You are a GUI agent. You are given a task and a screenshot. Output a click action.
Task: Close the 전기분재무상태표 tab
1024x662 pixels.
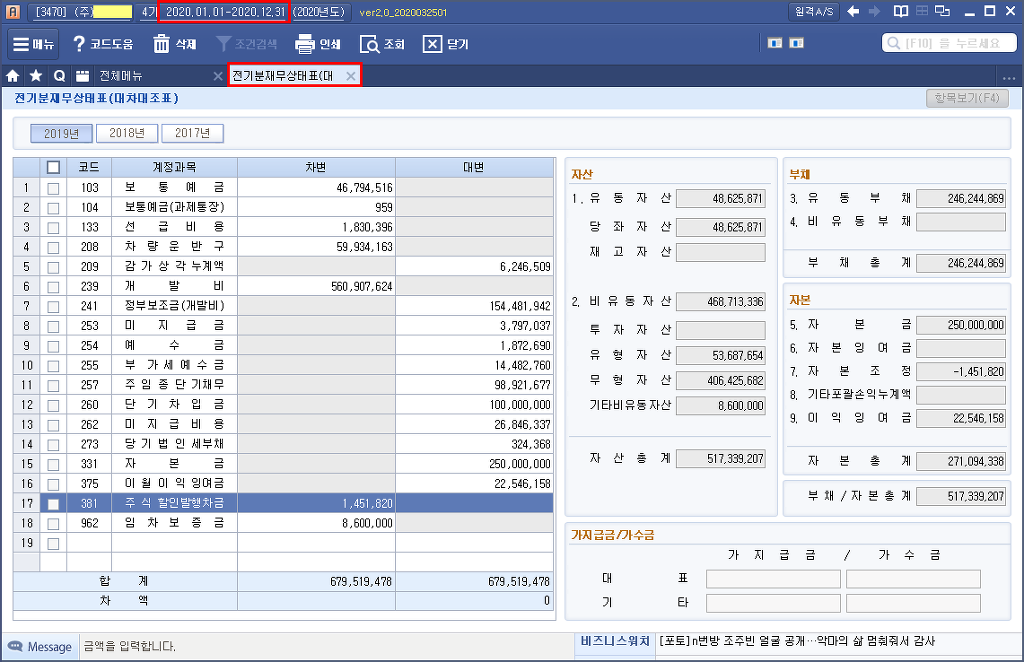click(350, 76)
